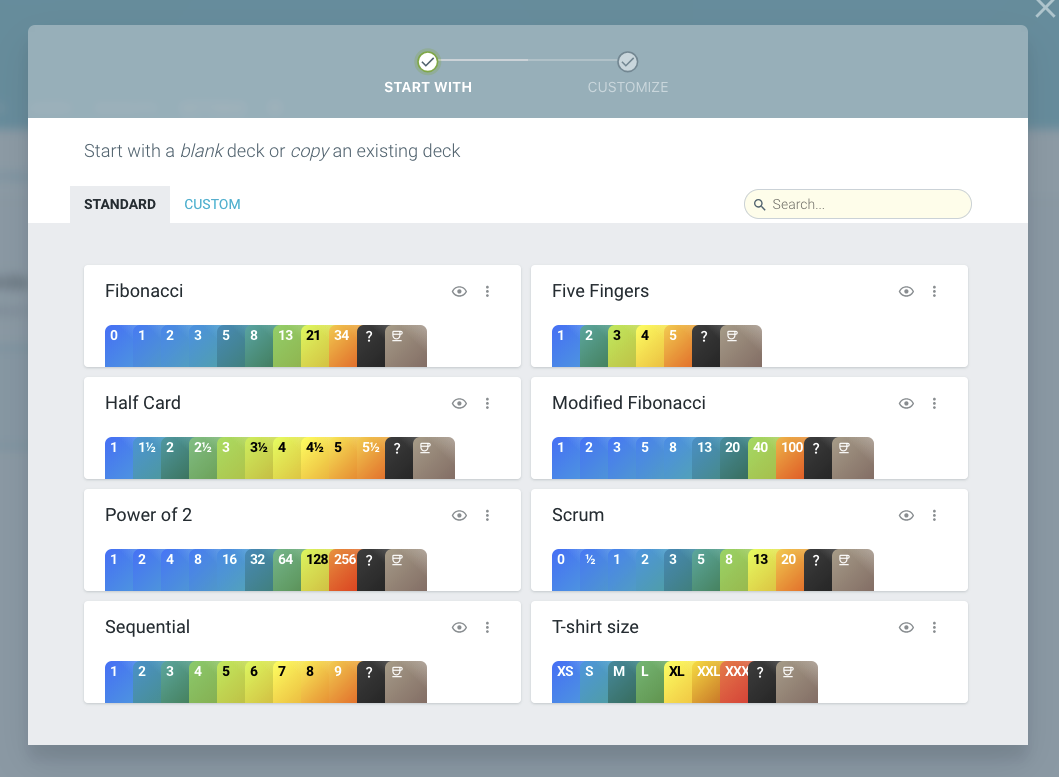Preview the Five Fingers deck

tap(906, 291)
